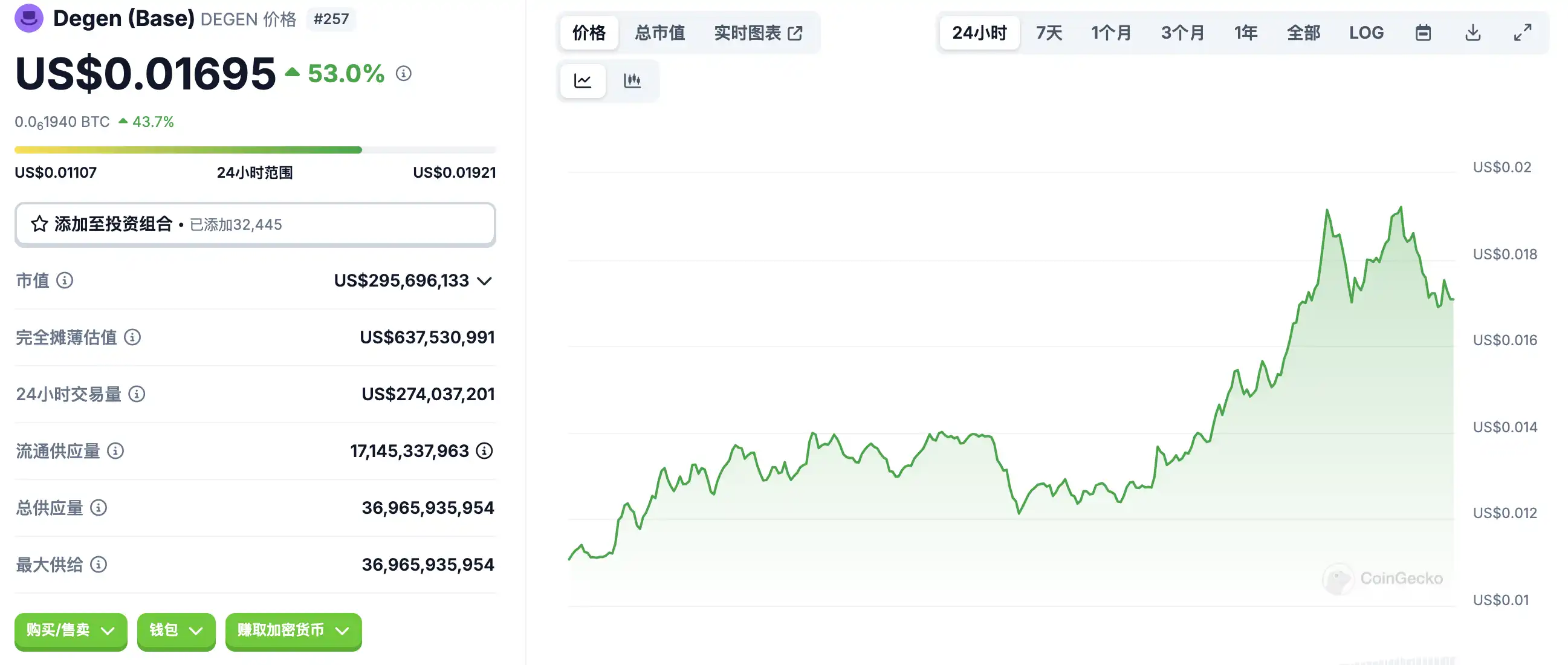Switch to candlestick chart view
Image resolution: width=1568 pixels, height=665 pixels.
pyautogui.click(x=632, y=80)
